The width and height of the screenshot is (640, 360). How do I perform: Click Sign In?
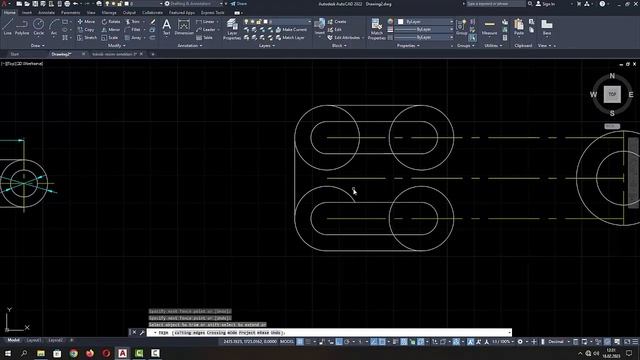click(546, 4)
